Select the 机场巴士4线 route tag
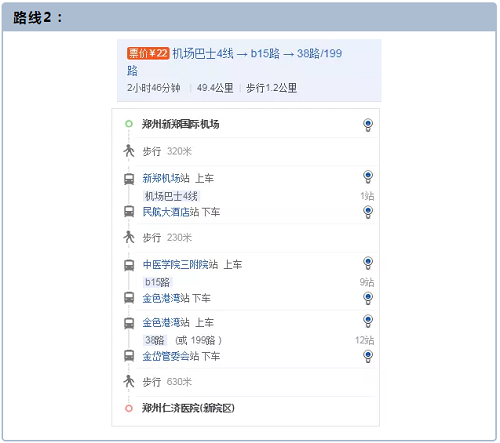Image resolution: width=500 pixels, height=443 pixels. click(x=171, y=196)
